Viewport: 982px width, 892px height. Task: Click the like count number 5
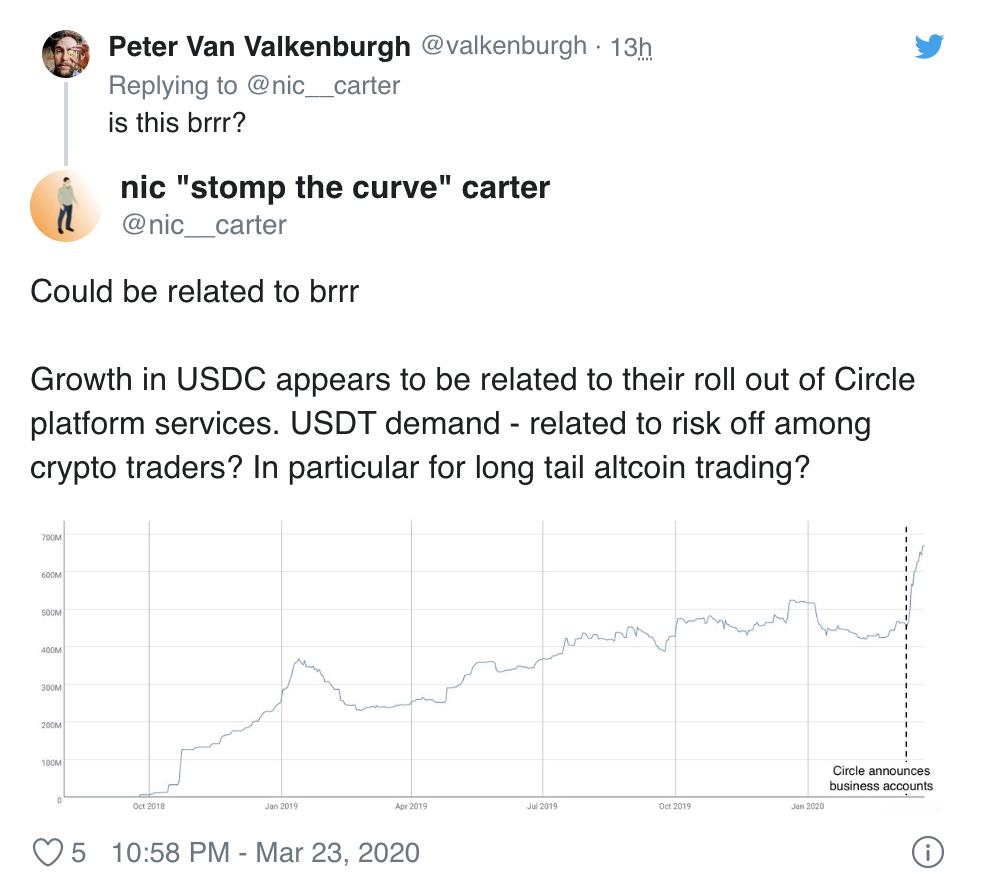[78, 853]
